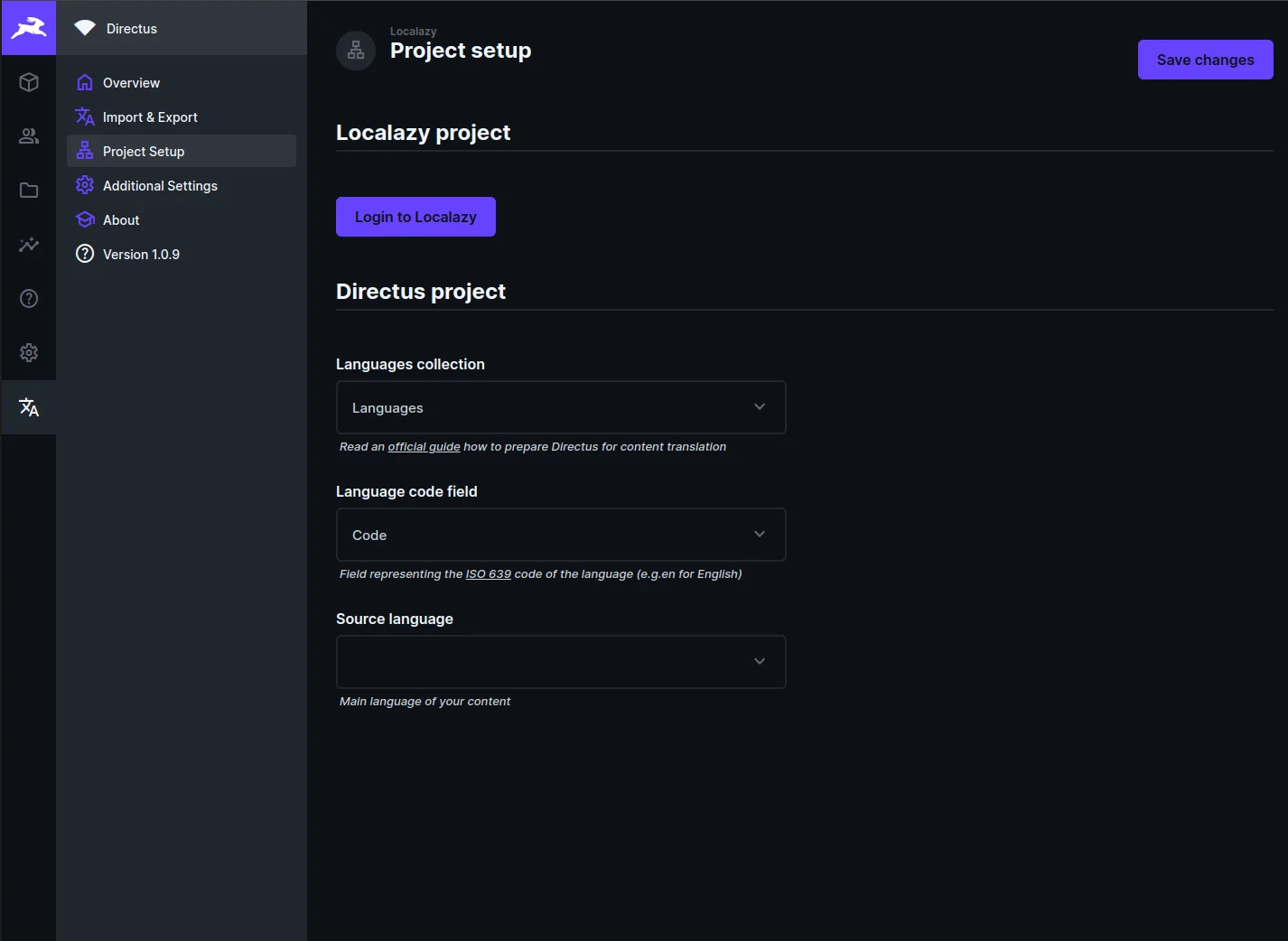Open the About page
The height and width of the screenshot is (941, 1288).
pos(121,220)
